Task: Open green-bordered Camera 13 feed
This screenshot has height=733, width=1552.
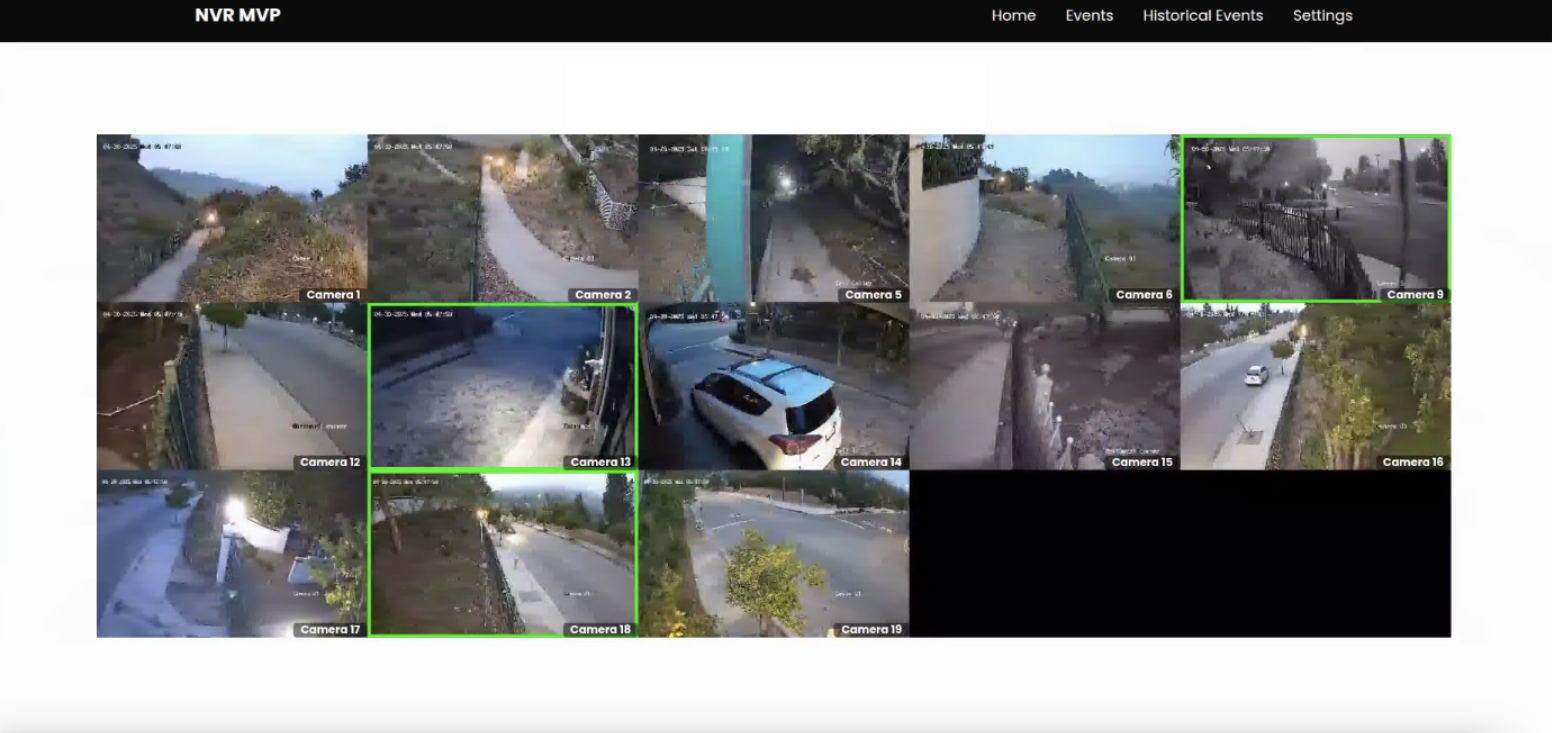Action: coord(503,386)
